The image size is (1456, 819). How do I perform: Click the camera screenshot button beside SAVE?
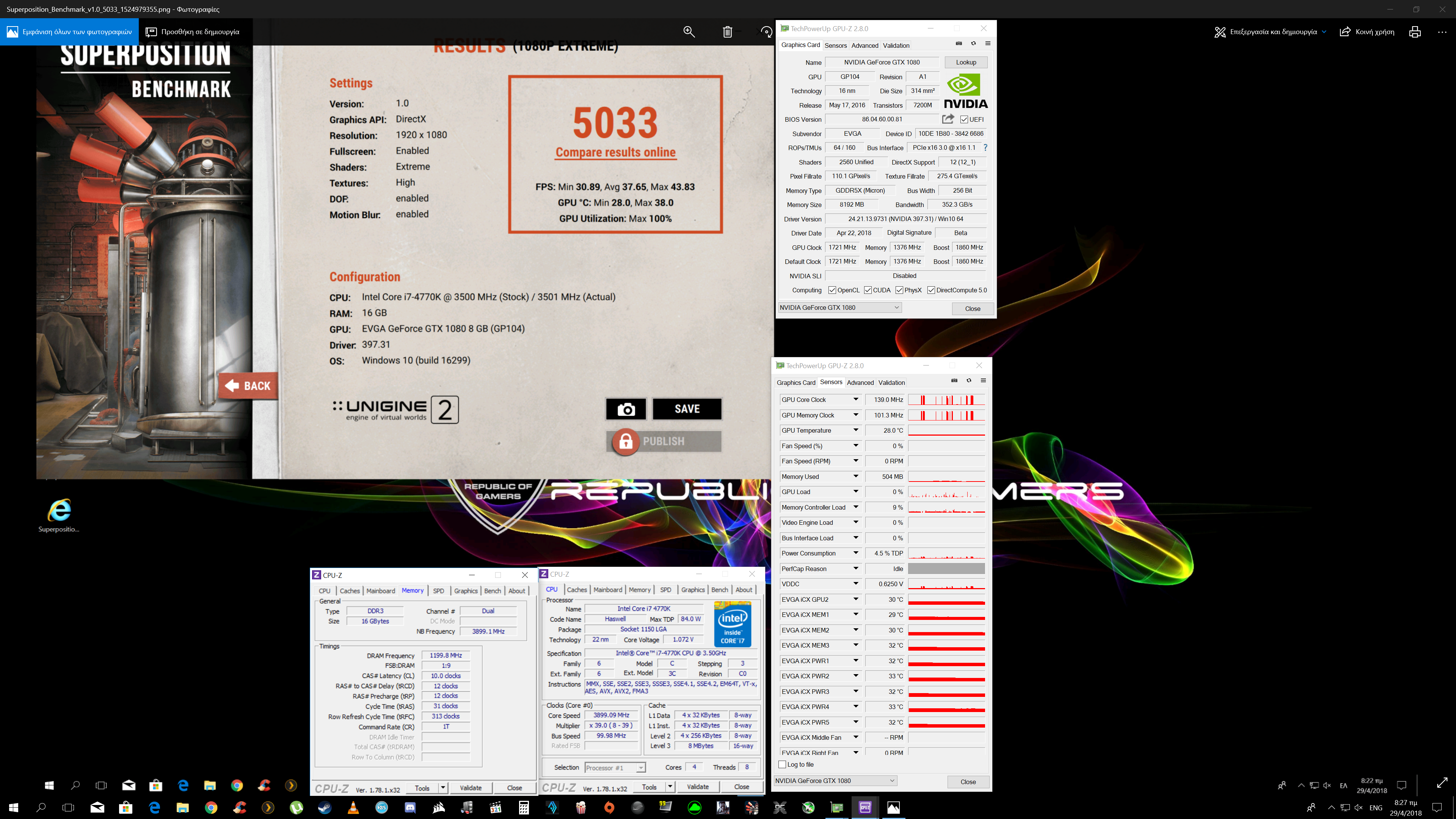(x=626, y=409)
